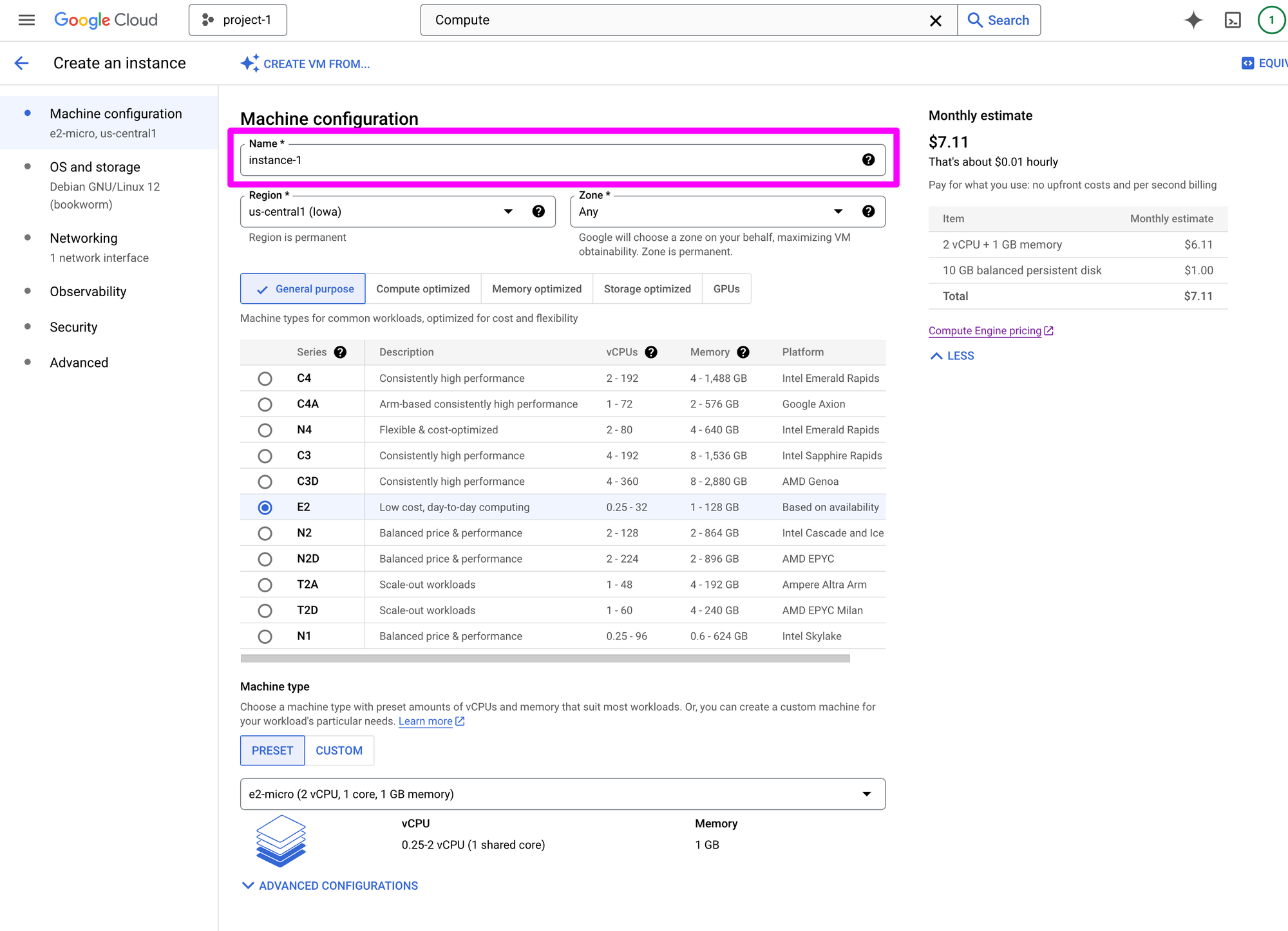The width and height of the screenshot is (1288, 931).
Task: Switch to the CUSTOM machine type tab
Action: coord(339,751)
